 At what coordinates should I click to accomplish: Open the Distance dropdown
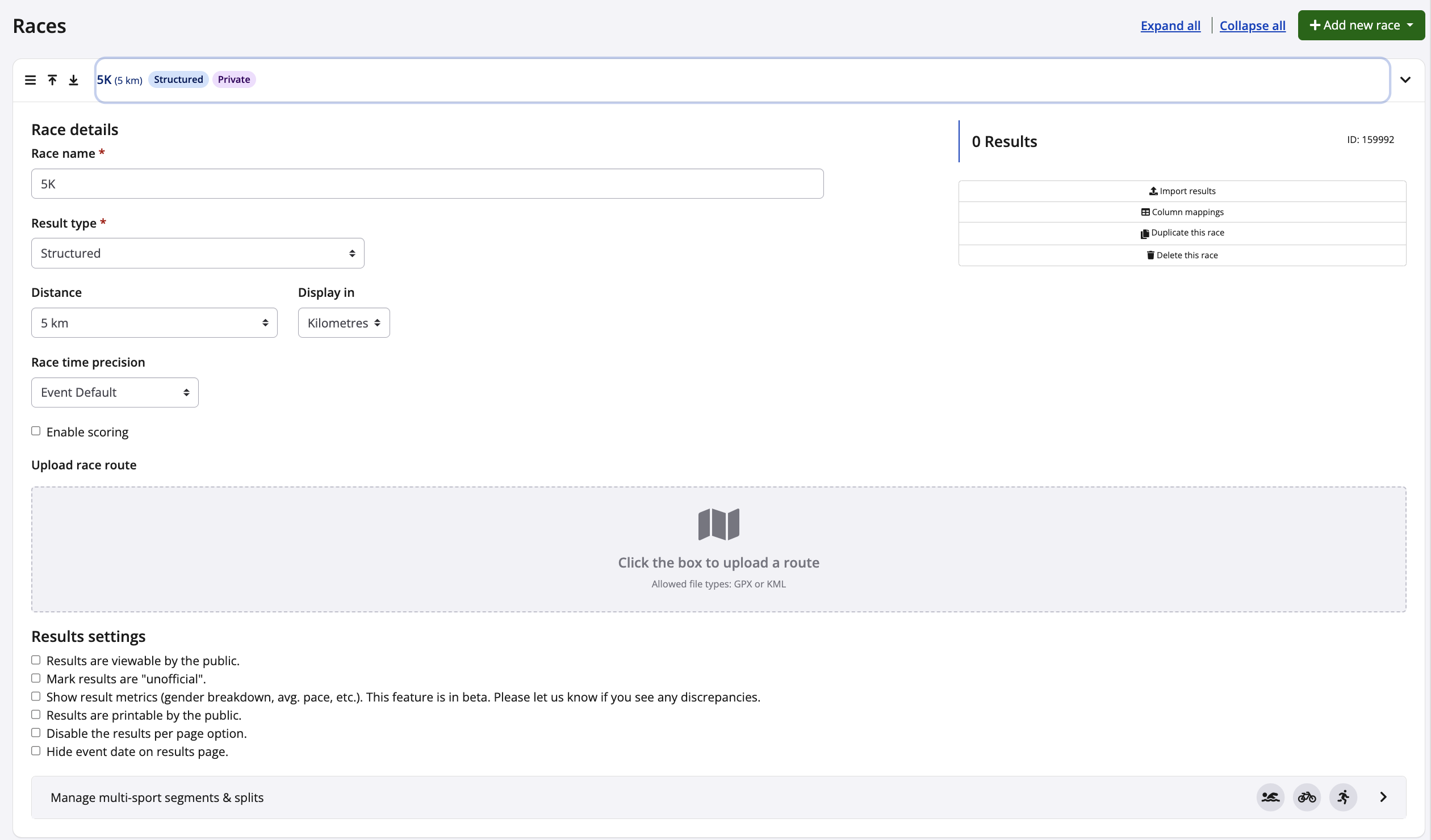click(x=154, y=323)
